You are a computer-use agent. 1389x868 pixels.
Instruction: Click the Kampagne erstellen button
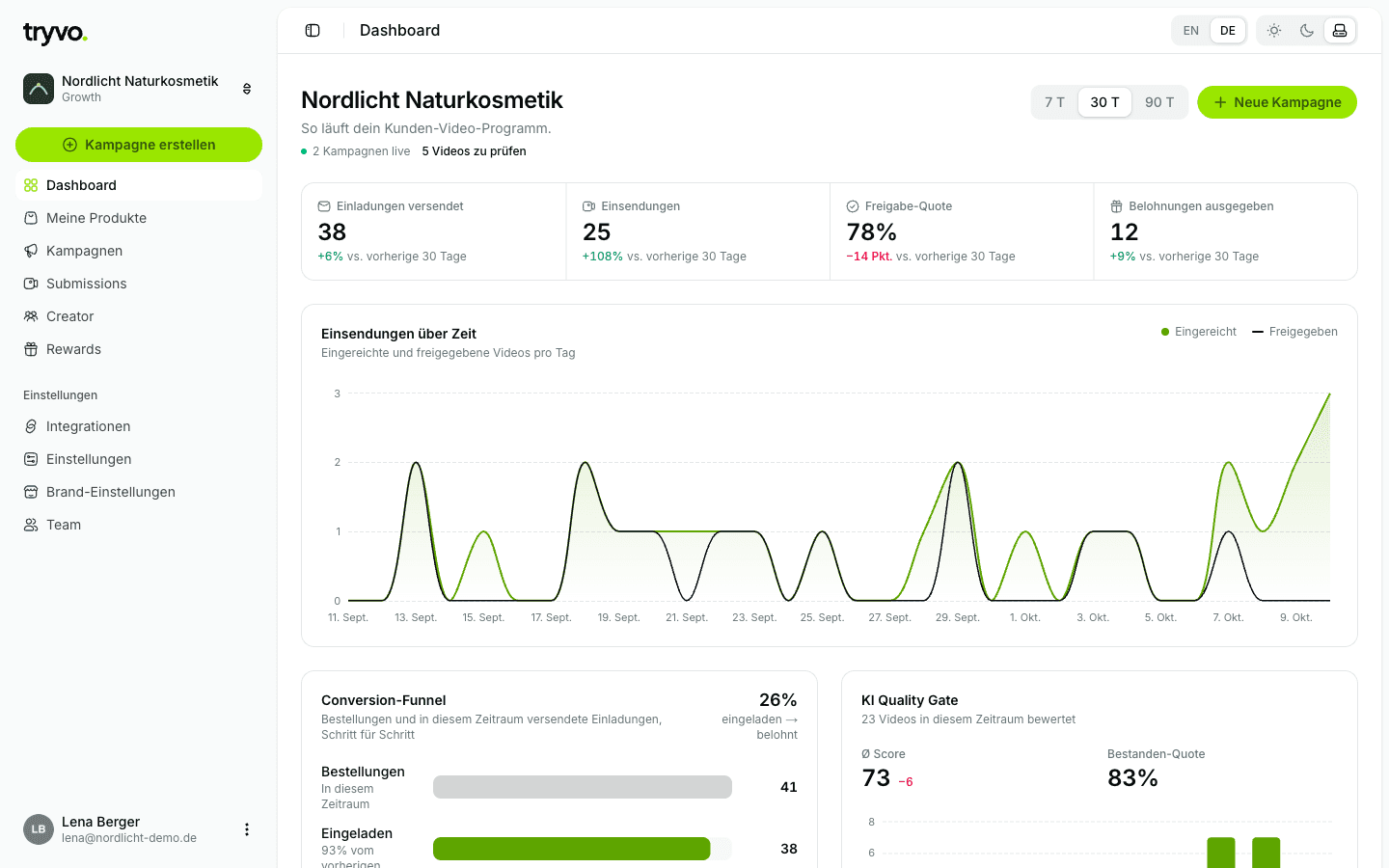pyautogui.click(x=139, y=145)
